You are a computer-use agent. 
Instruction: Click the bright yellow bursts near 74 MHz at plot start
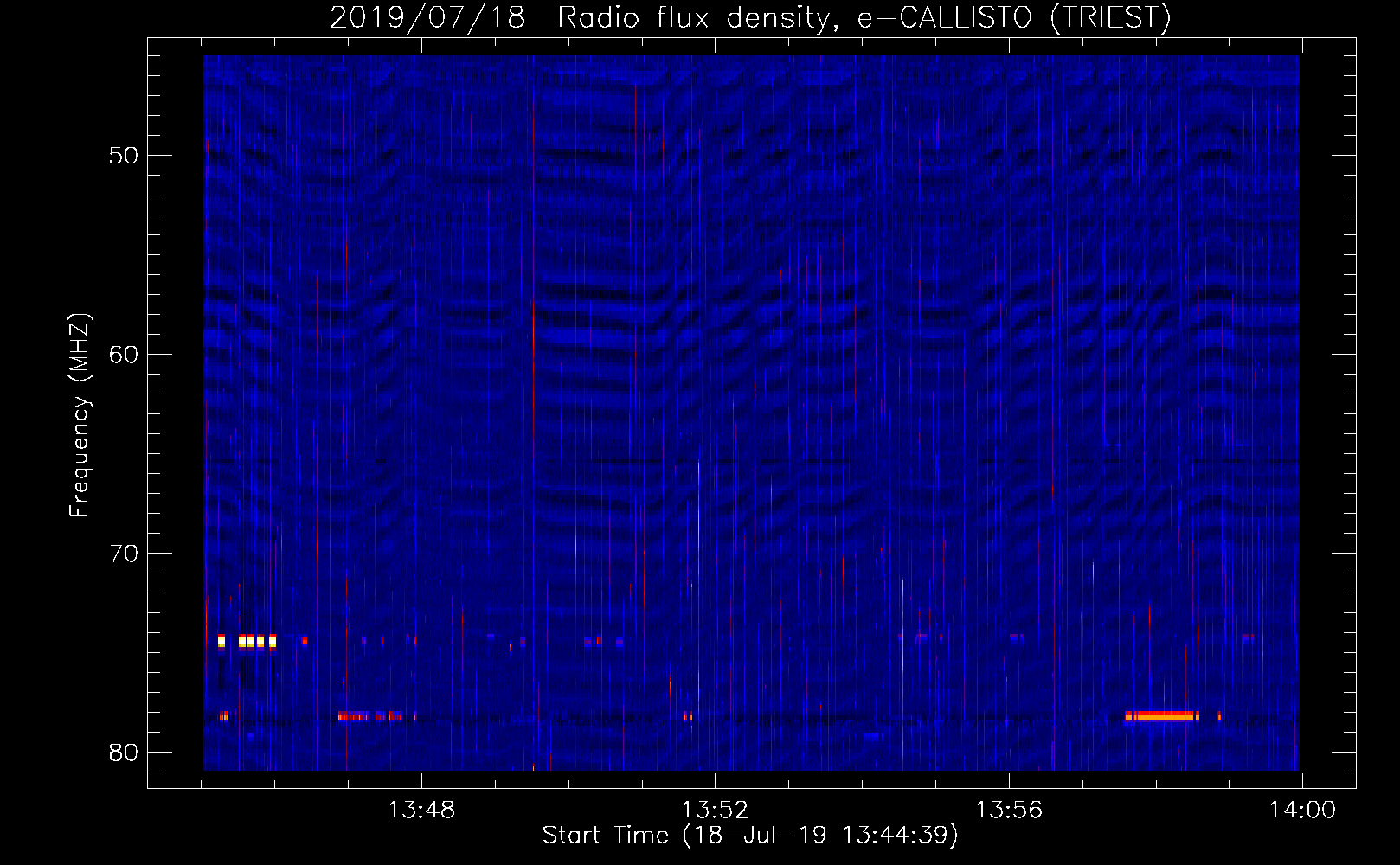[x=247, y=641]
